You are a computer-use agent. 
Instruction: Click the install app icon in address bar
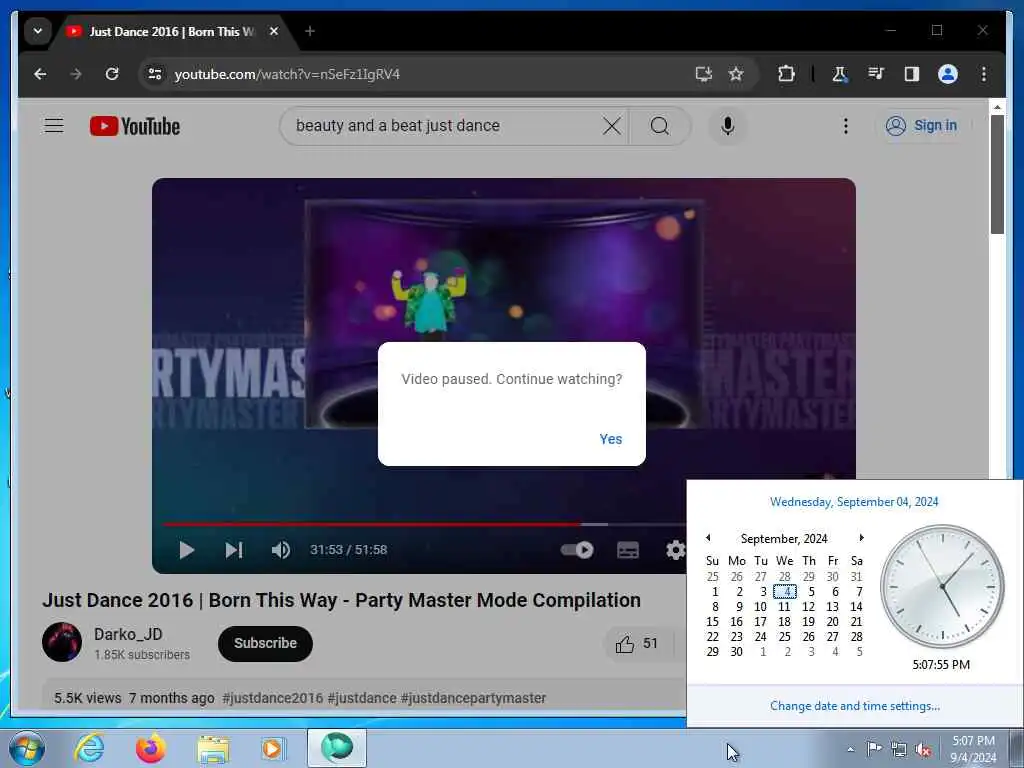point(703,74)
